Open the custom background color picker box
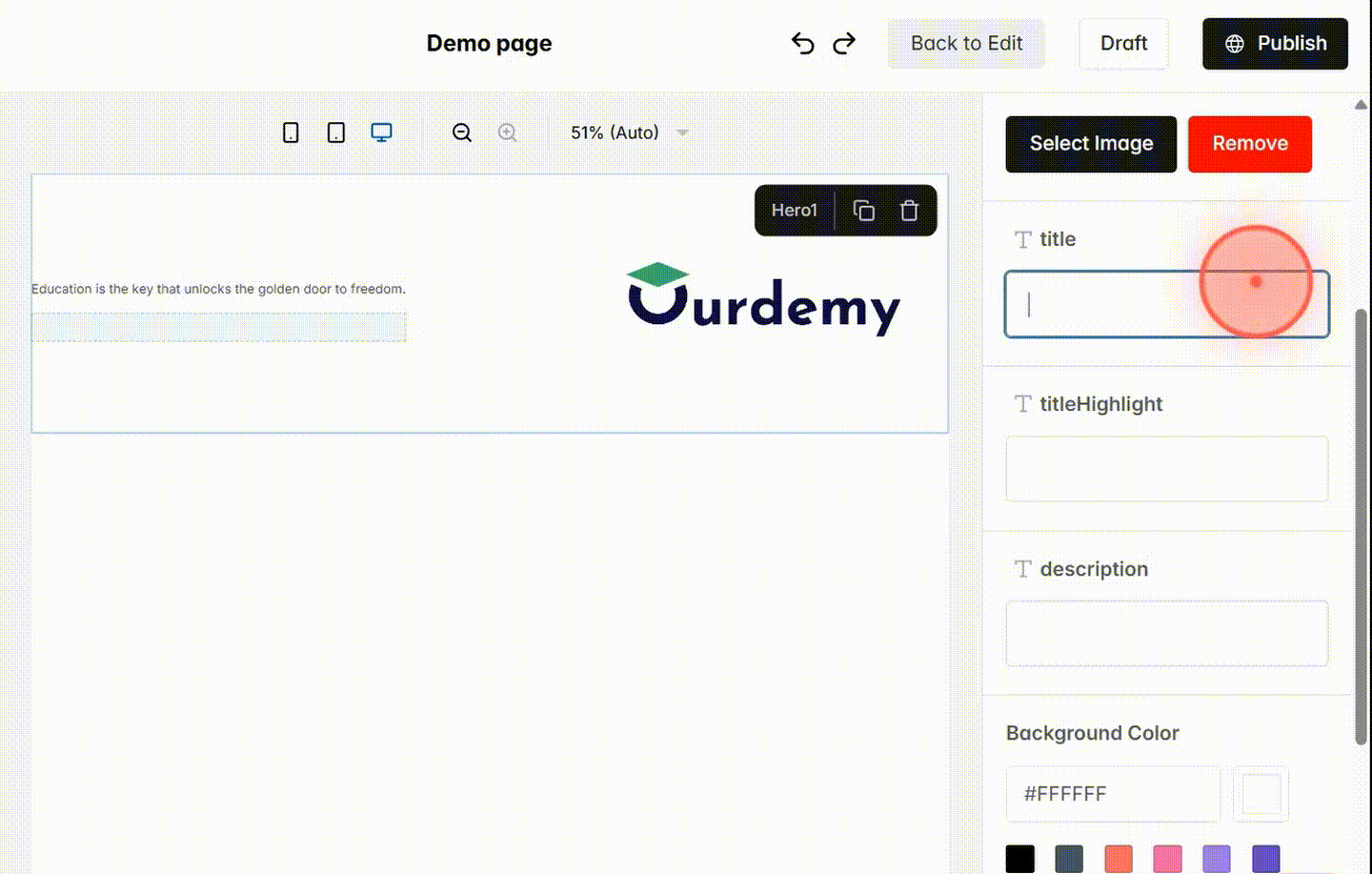Screen dimensions: 1372x874 pyautogui.click(x=1260, y=792)
